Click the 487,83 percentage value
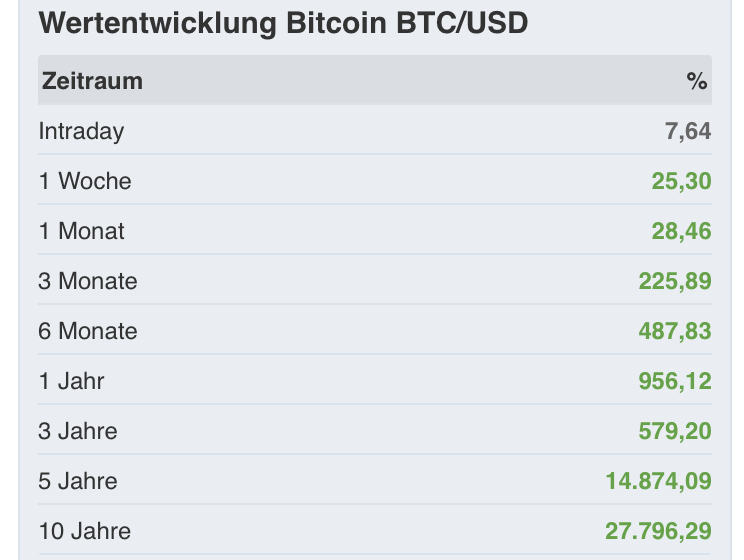This screenshot has height=560, width=744. (x=675, y=331)
